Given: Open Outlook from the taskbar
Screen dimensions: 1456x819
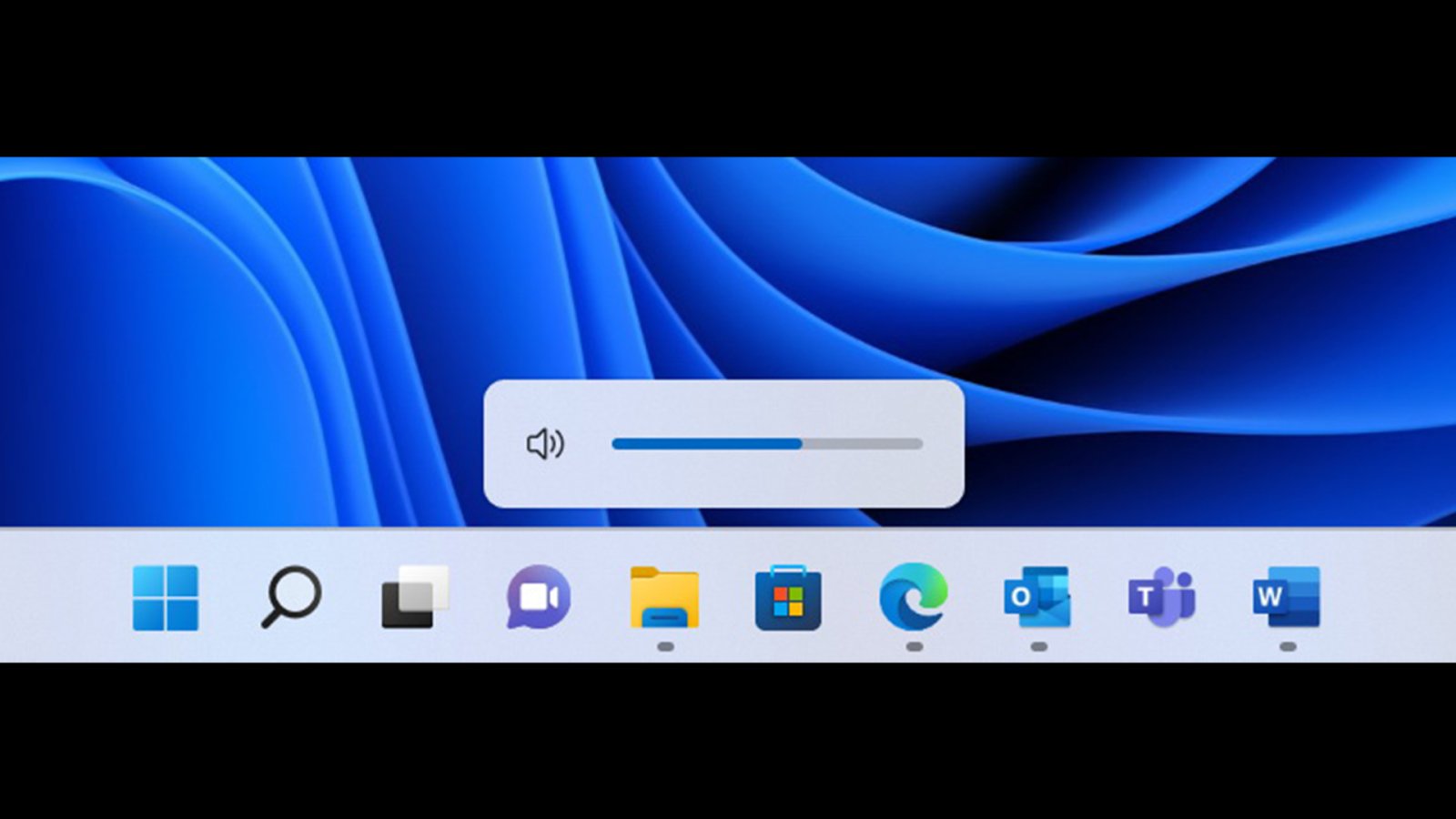Looking at the screenshot, I should tap(1037, 597).
